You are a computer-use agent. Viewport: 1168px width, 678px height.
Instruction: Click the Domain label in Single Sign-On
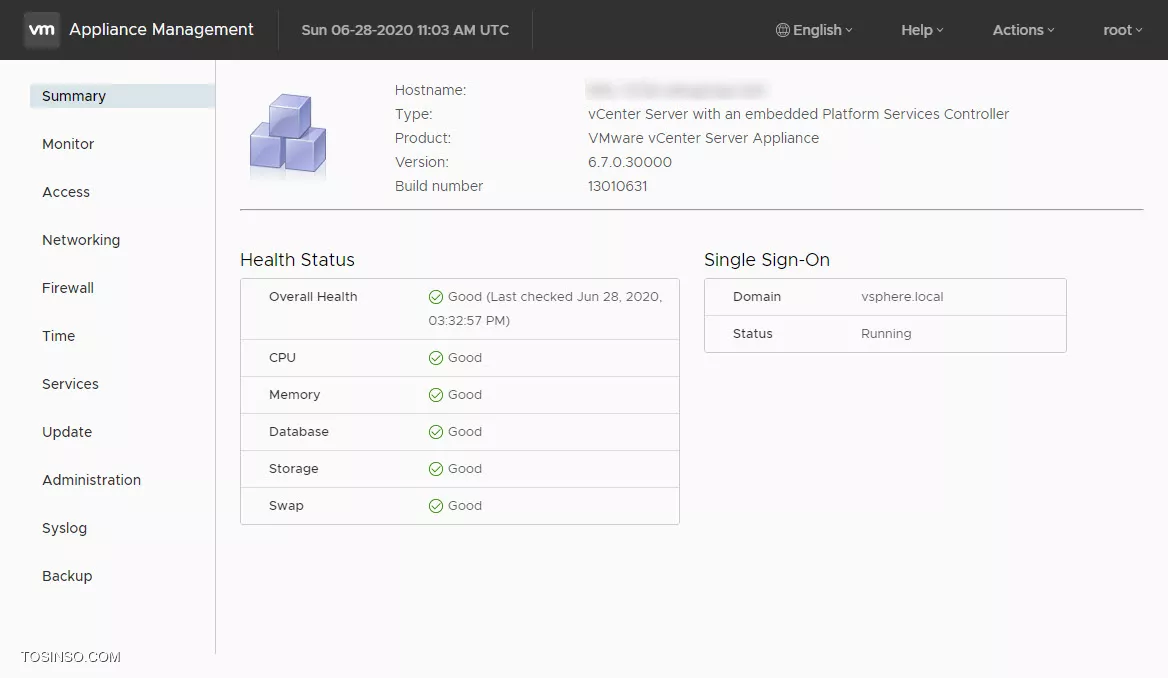point(757,297)
